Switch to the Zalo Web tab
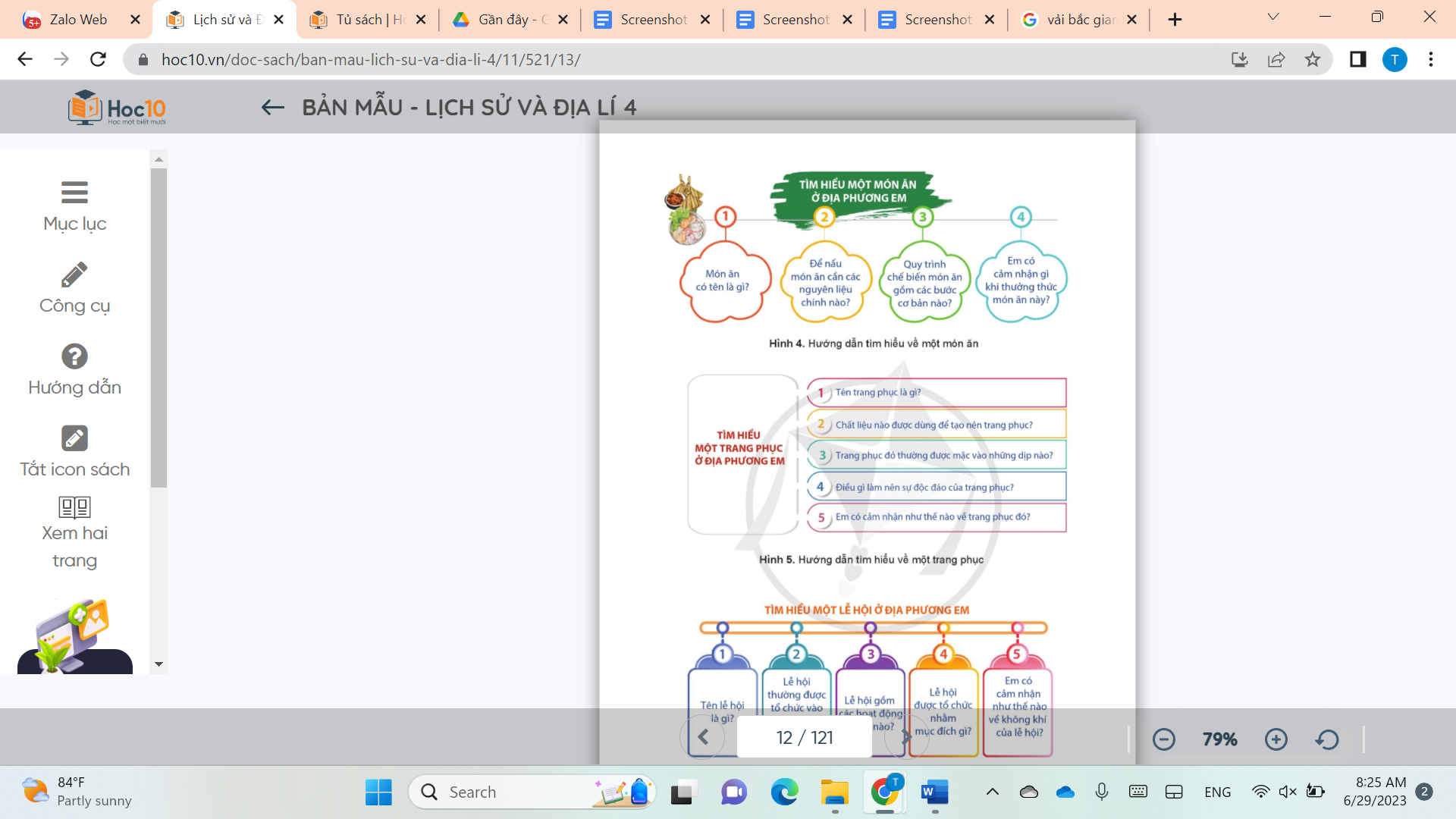Viewport: 1456px width, 819px height. tap(76, 19)
